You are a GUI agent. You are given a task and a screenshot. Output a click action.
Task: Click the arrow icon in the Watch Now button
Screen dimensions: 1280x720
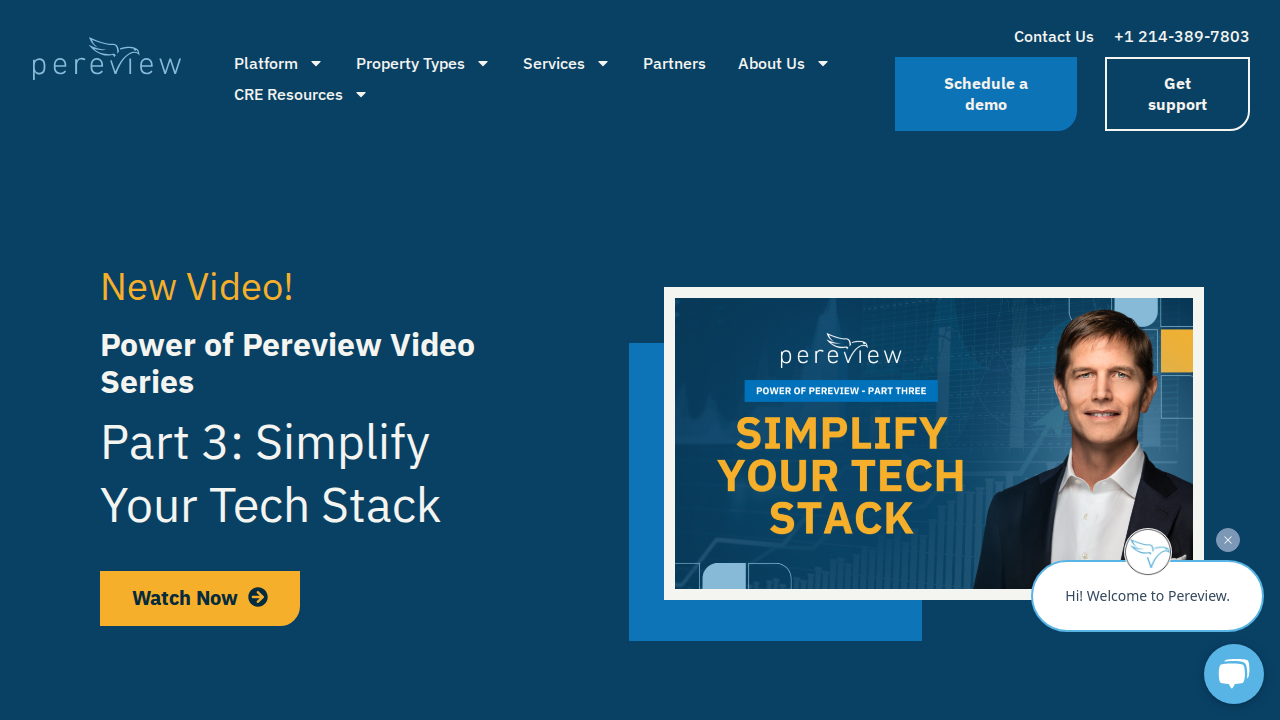258,597
